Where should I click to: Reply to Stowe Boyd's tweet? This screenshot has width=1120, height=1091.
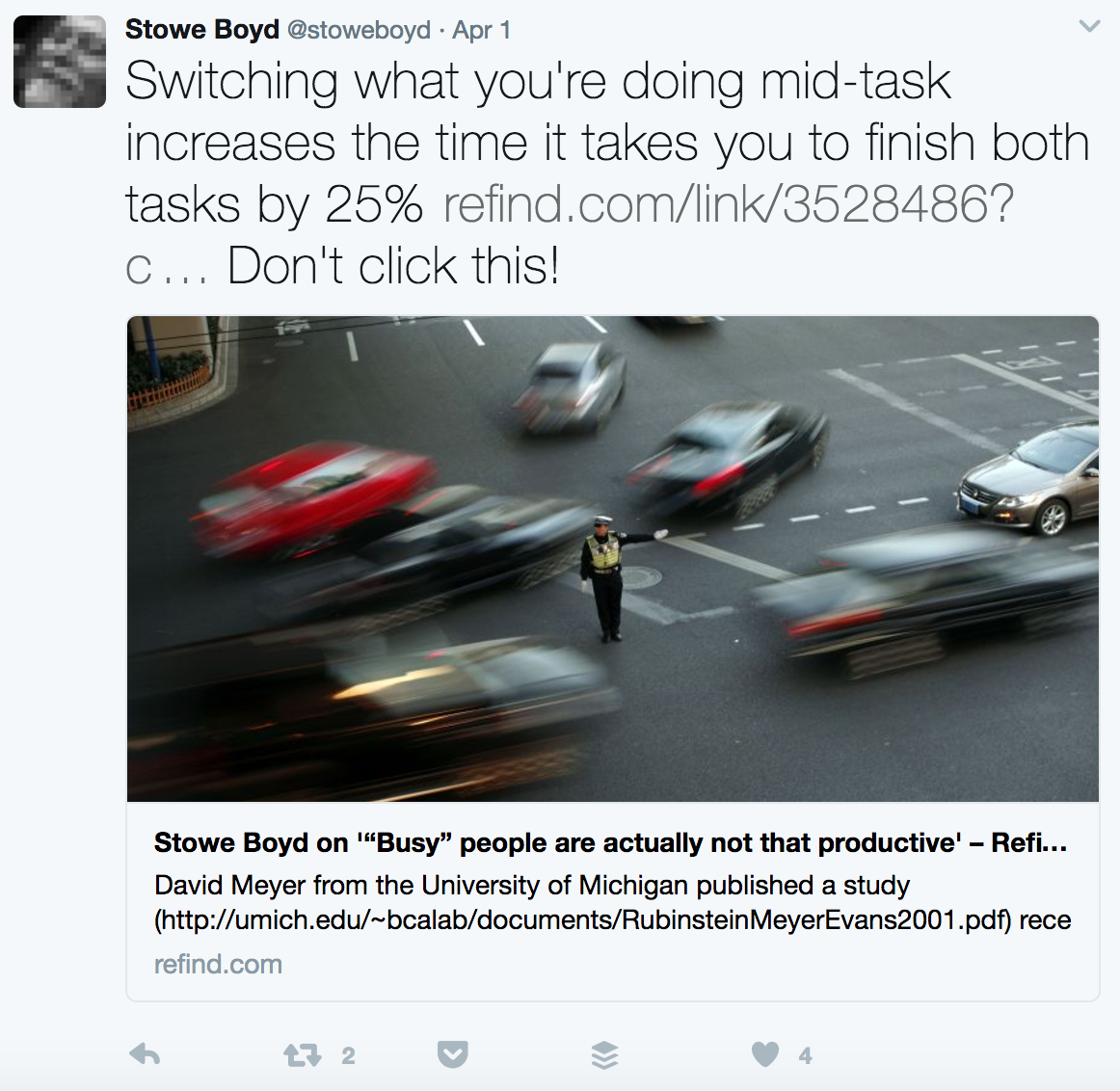point(145,1054)
